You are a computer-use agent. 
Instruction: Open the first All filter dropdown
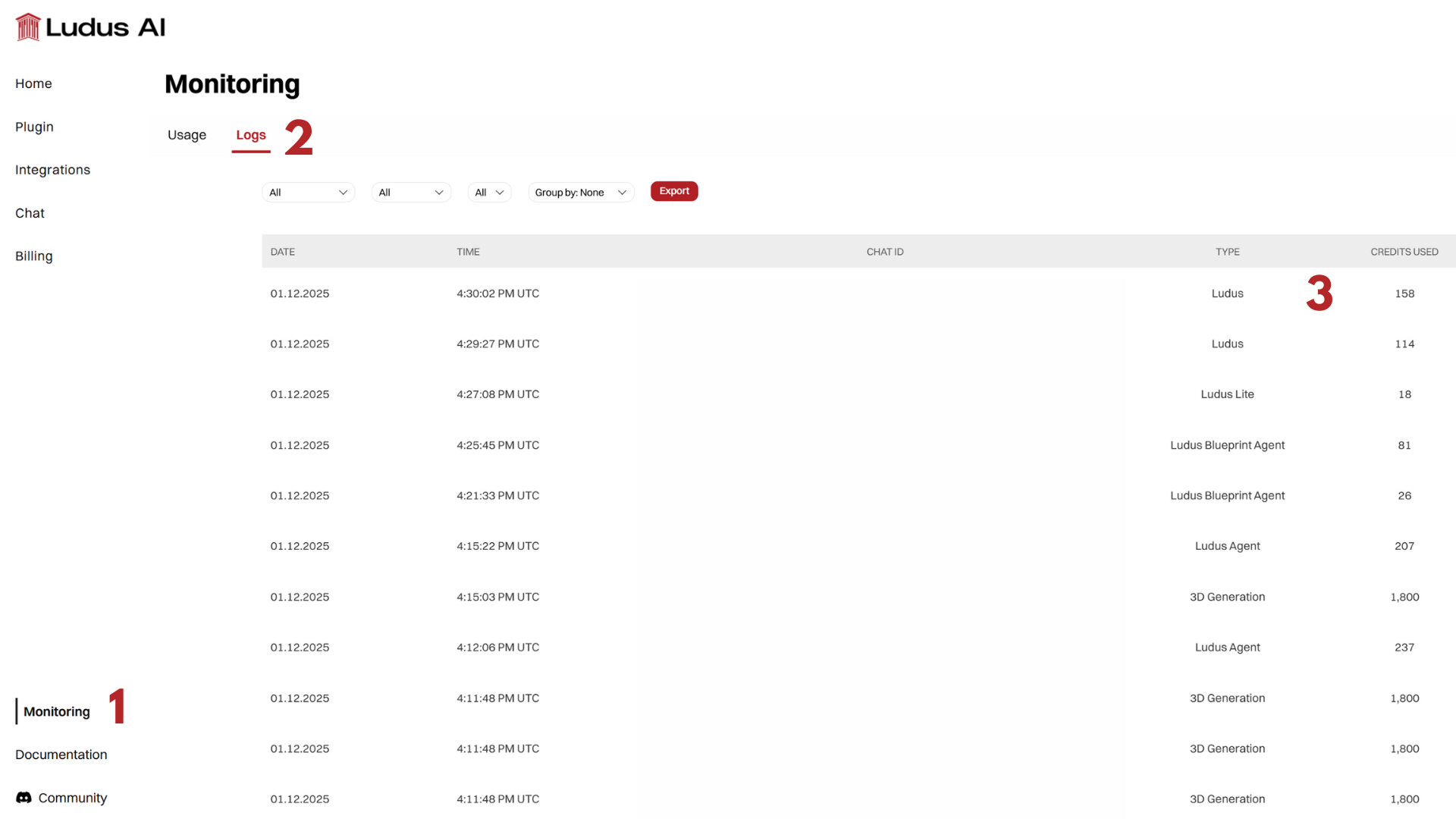(x=309, y=193)
